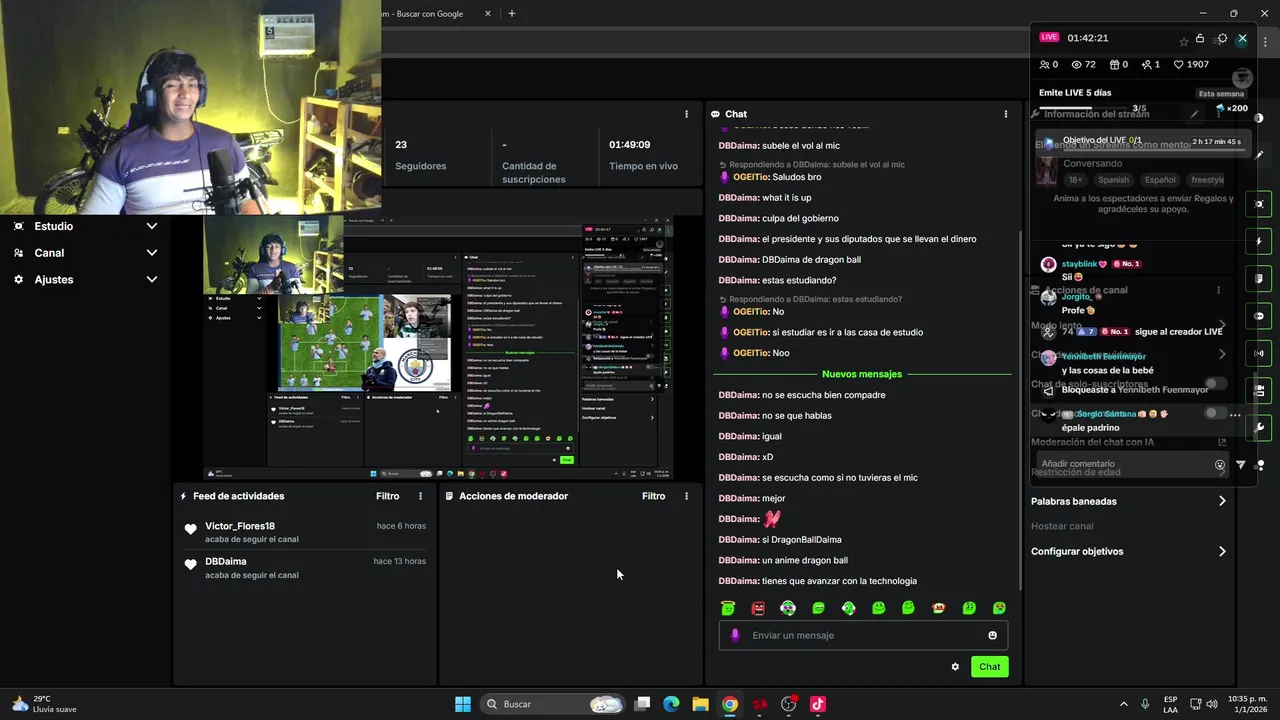This screenshot has width=1280, height=720.
Task: Jump to Nuevos mensajes divider
Action: point(861,374)
